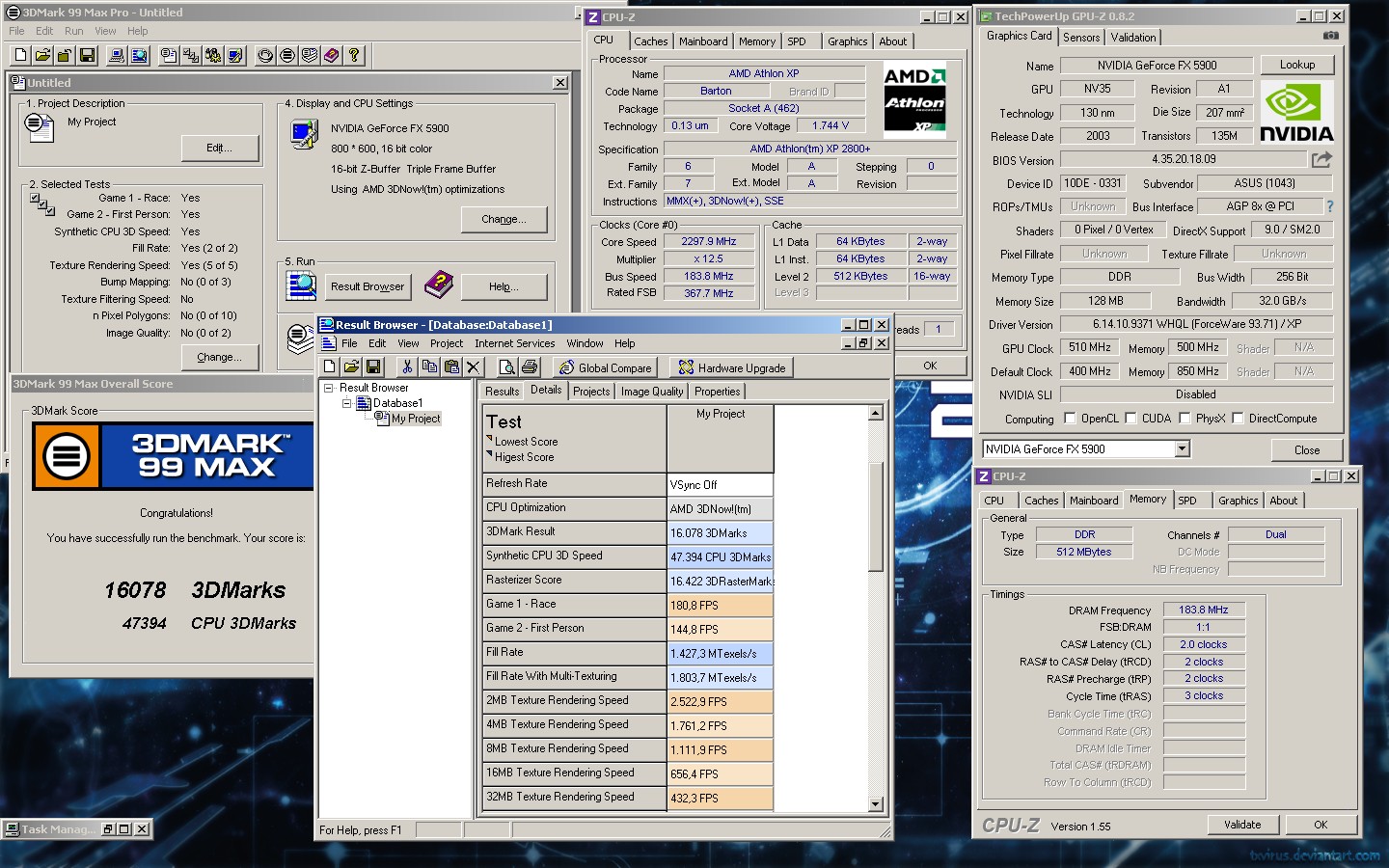This screenshot has width=1389, height=868.
Task: Click Device ID field in GPU-Z
Action: coord(1093,183)
